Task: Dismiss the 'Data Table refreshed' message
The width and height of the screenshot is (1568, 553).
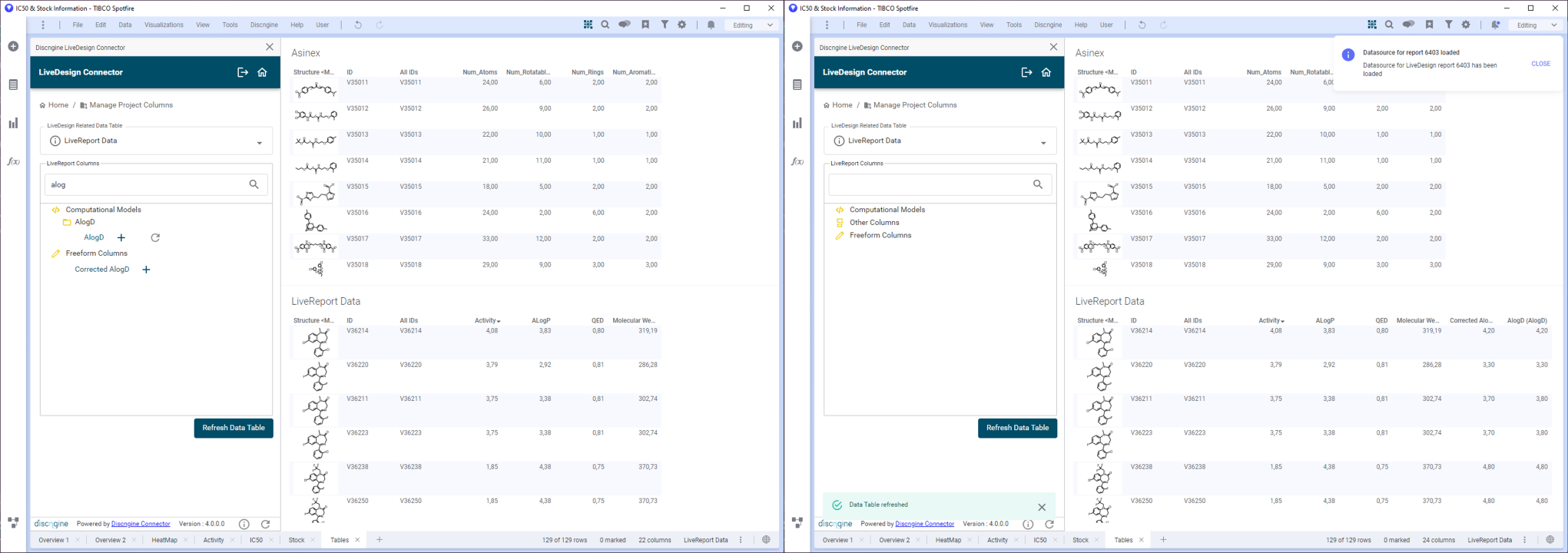Action: [1042, 507]
